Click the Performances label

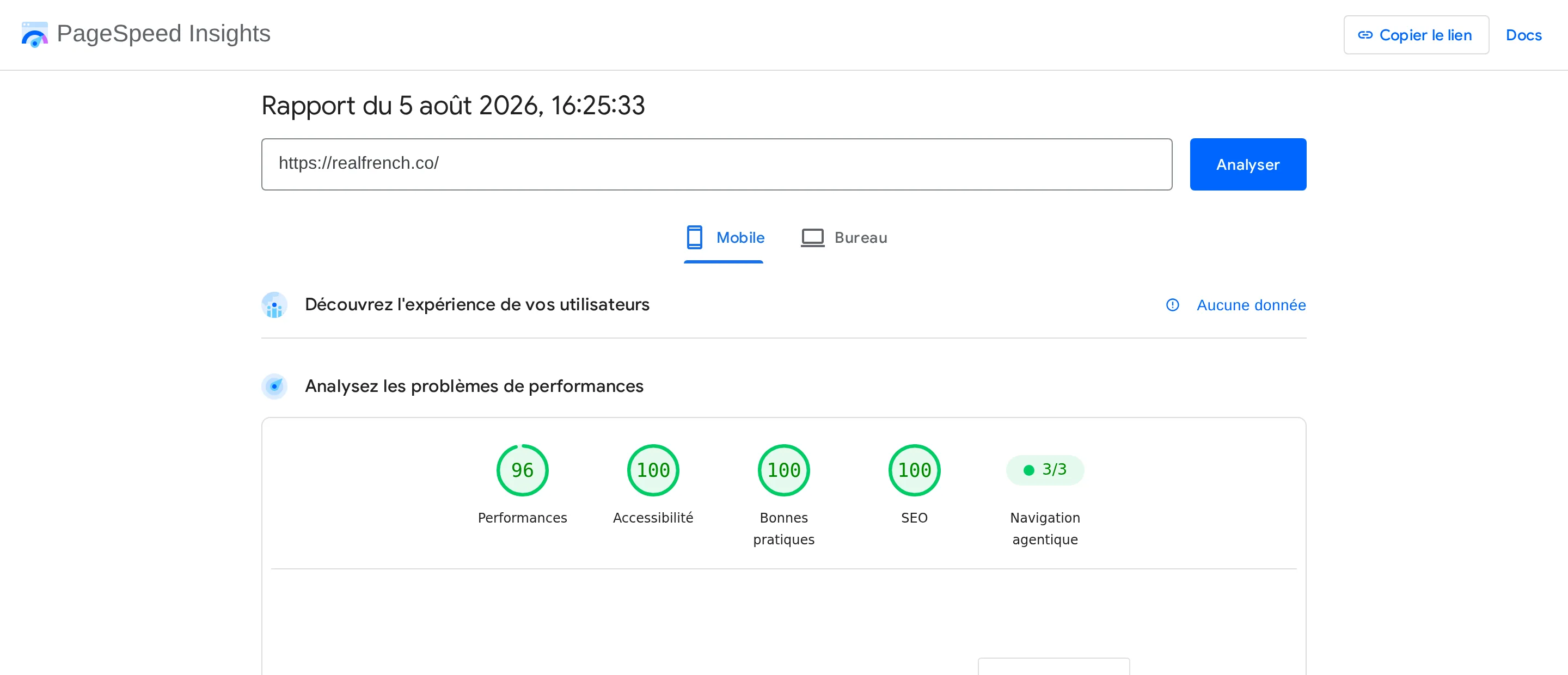522,518
